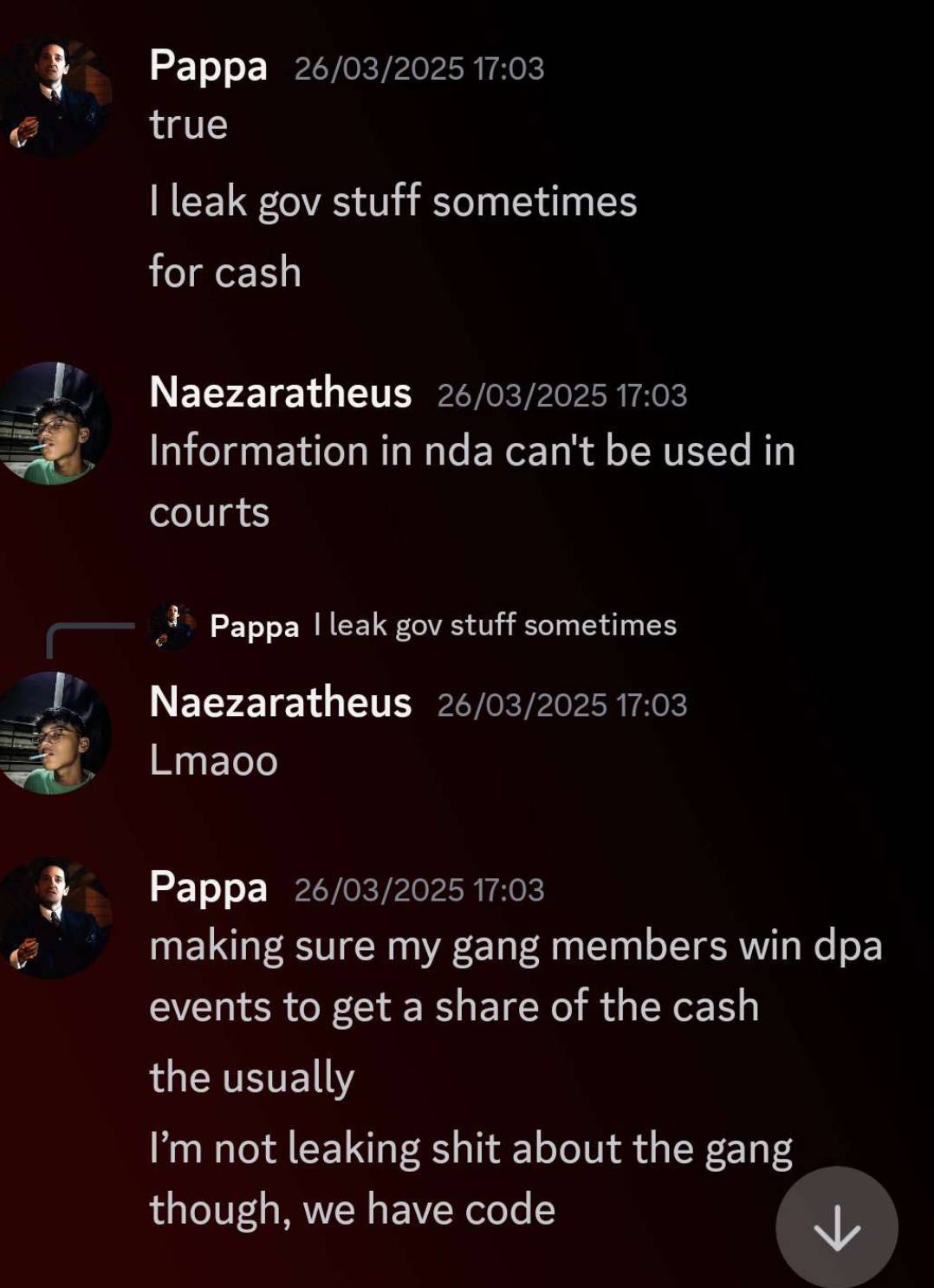Tap the 'making sure my gang members win' message

(516, 976)
